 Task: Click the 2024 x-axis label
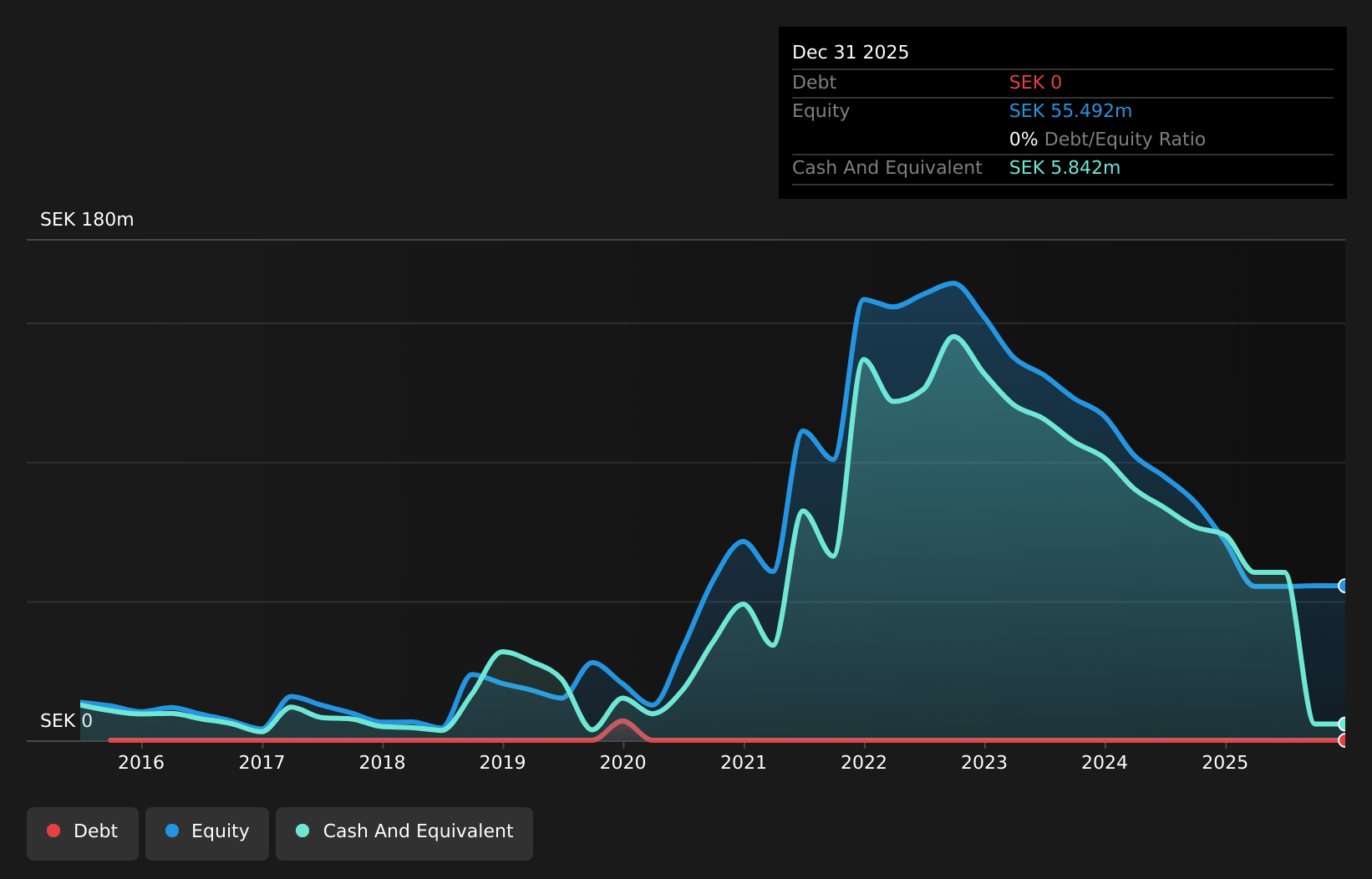click(x=1105, y=762)
